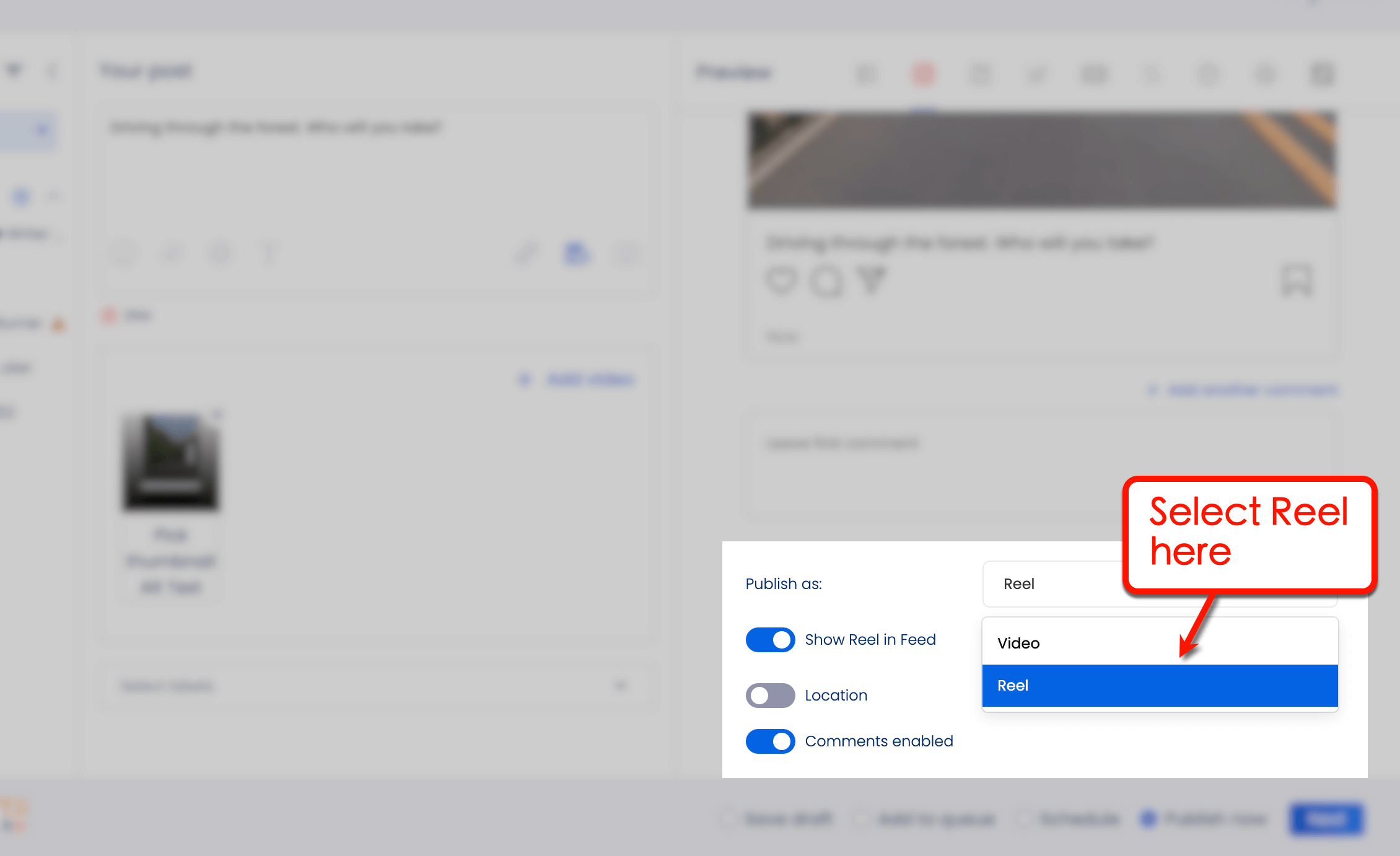Click the pencil edit icon near the caption
The height and width of the screenshot is (856, 1400).
coord(526,253)
